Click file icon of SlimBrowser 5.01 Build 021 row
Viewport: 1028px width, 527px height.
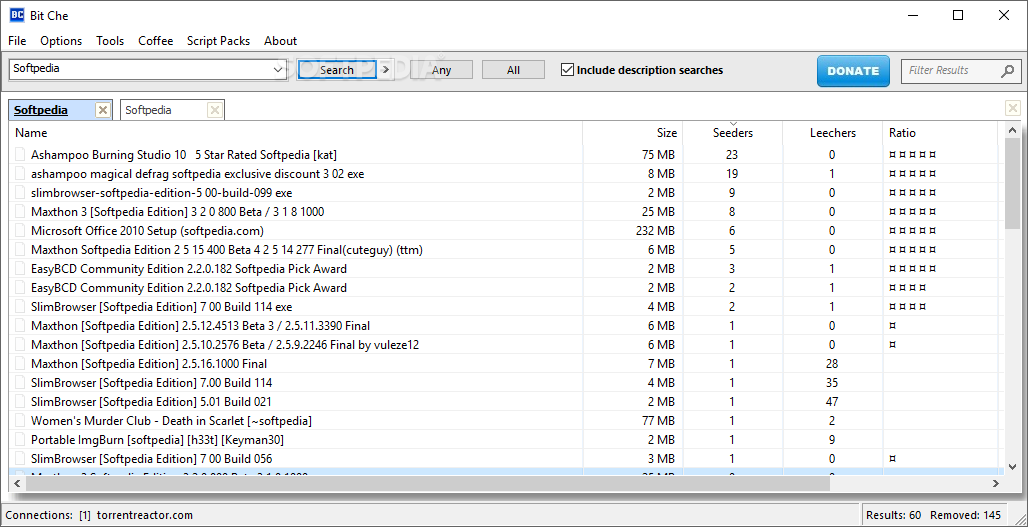pos(20,402)
